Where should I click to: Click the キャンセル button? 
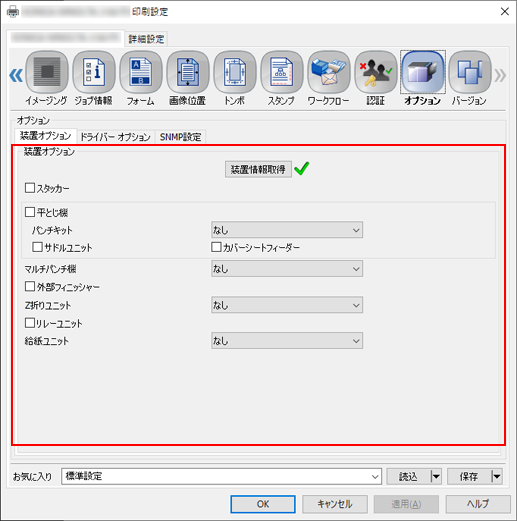pyautogui.click(x=335, y=504)
